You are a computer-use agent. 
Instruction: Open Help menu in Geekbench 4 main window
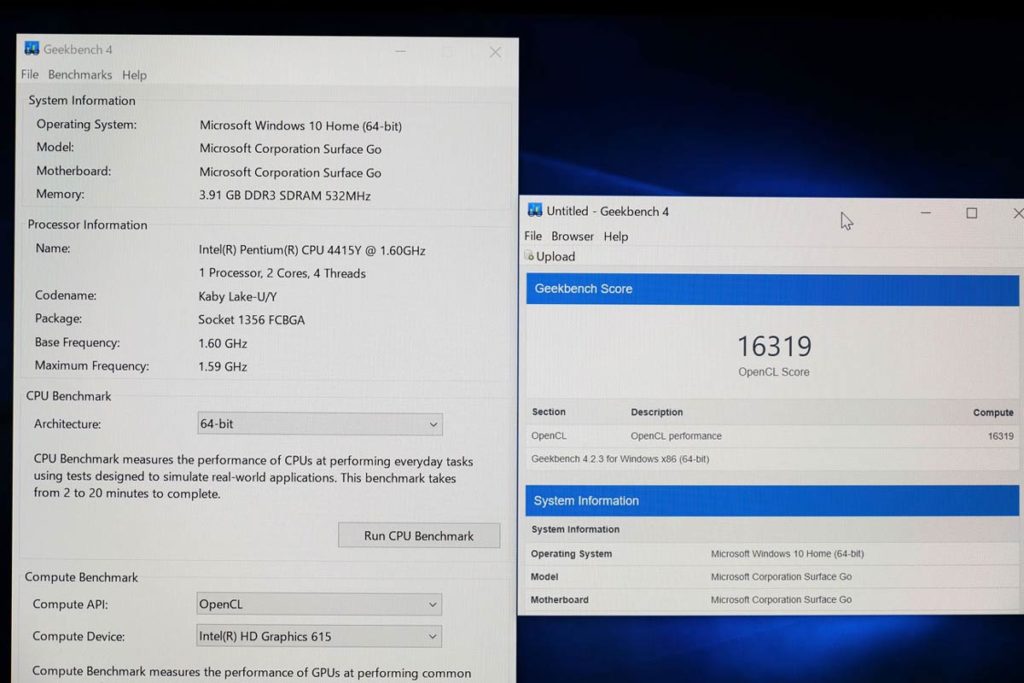pos(134,75)
